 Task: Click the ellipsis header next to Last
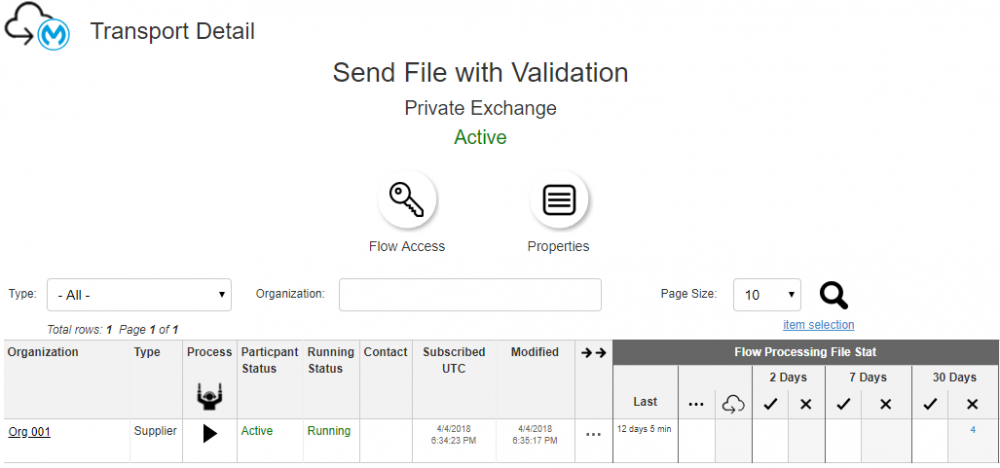696,403
